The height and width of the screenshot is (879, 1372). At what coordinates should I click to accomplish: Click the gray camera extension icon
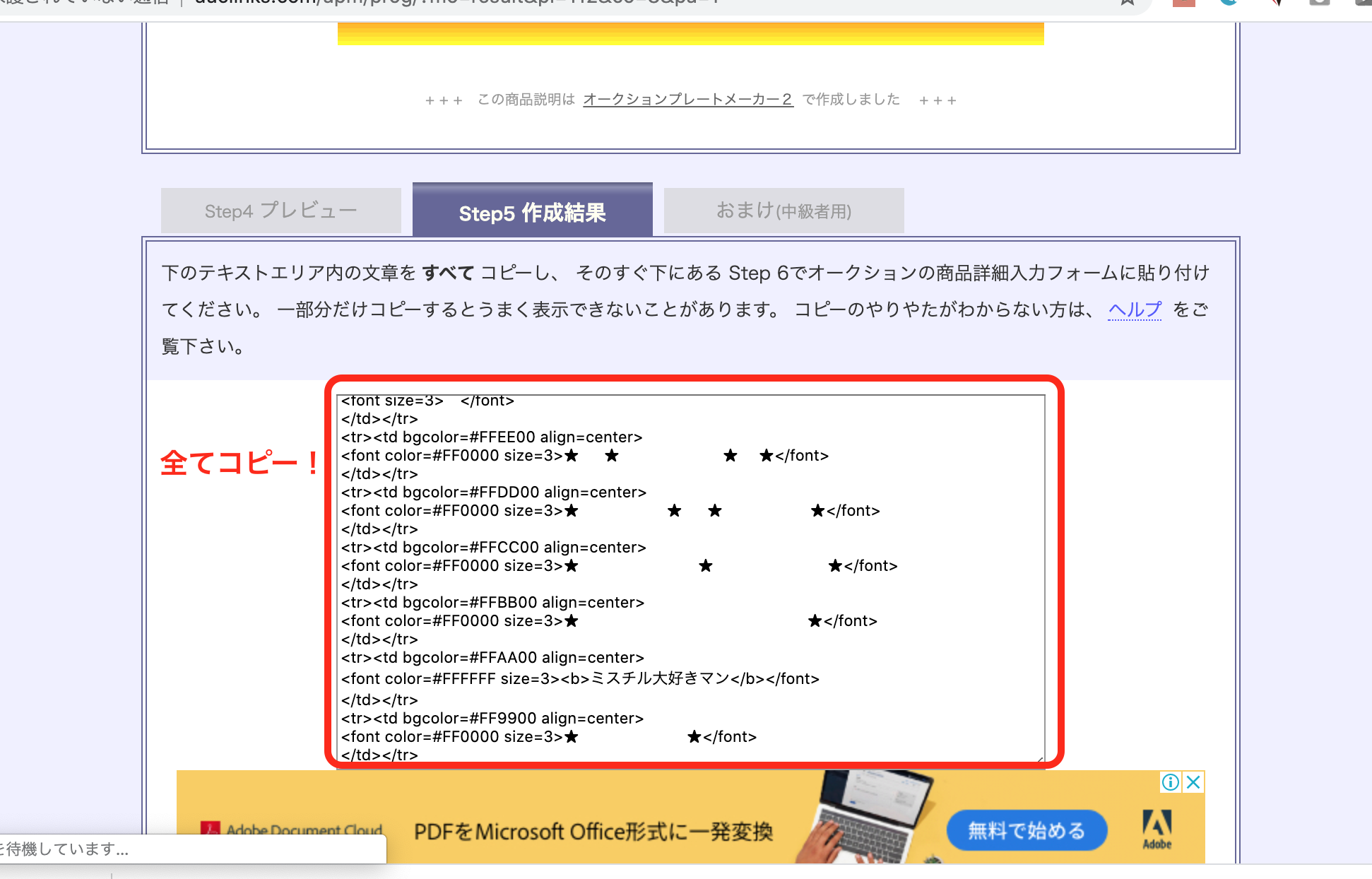click(1319, 3)
